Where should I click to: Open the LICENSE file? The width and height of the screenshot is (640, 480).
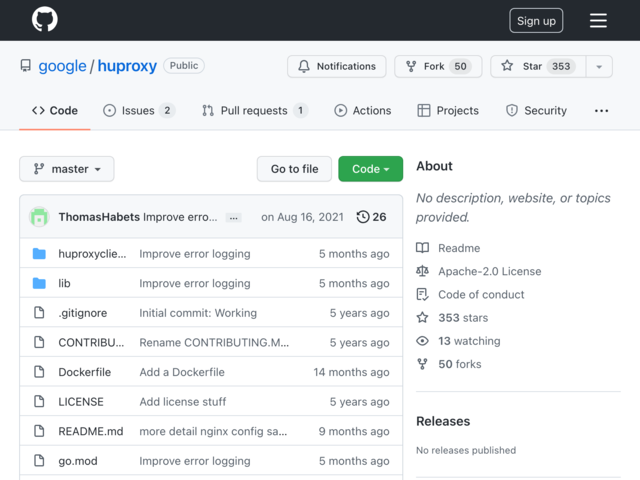pos(81,401)
